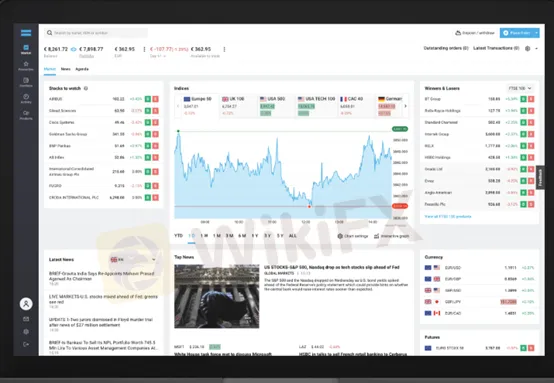Image resolution: width=554 pixels, height=383 pixels.
Task: Open the inbox envelope icon in the sidebar
Action: 26,319
